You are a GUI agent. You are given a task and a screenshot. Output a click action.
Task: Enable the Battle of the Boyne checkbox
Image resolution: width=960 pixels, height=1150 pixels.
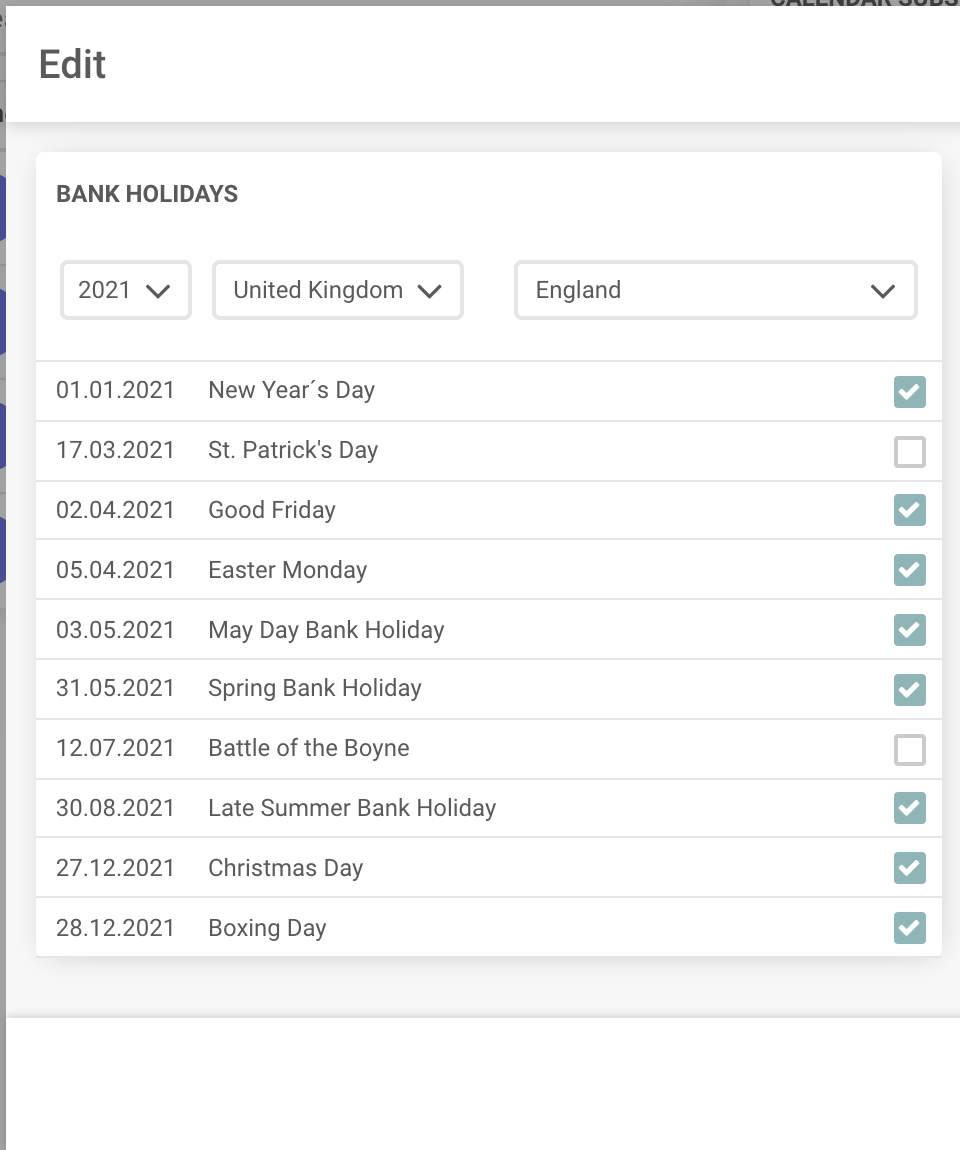[x=909, y=749]
